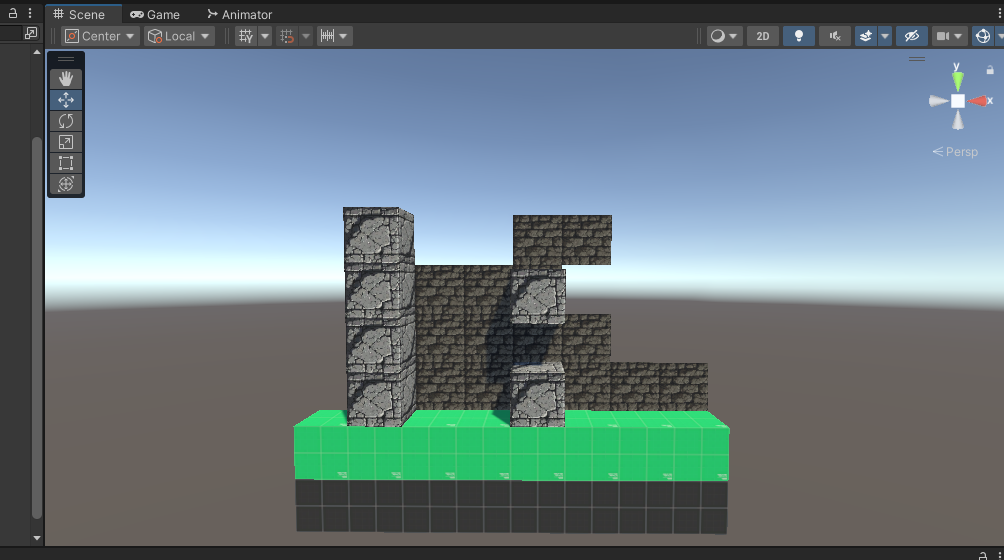Viewport: 1004px width, 560px height.
Task: Select the Rotate tool
Action: (x=66, y=121)
